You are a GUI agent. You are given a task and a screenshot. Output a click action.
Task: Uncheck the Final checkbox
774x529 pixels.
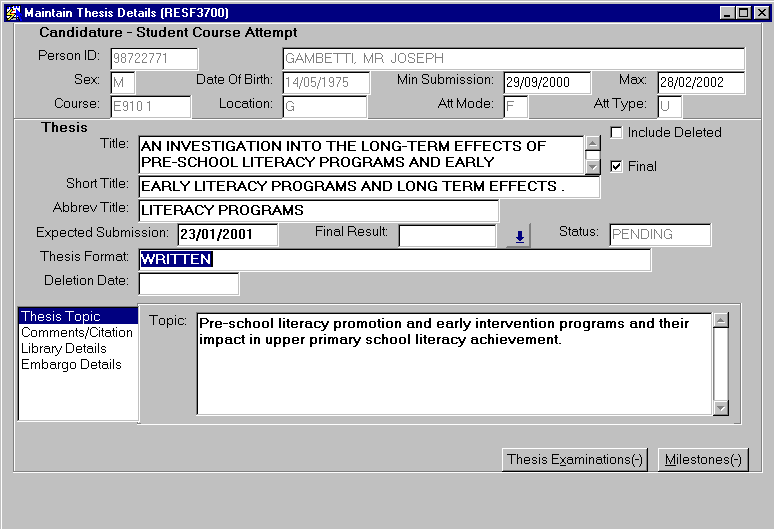click(617, 166)
